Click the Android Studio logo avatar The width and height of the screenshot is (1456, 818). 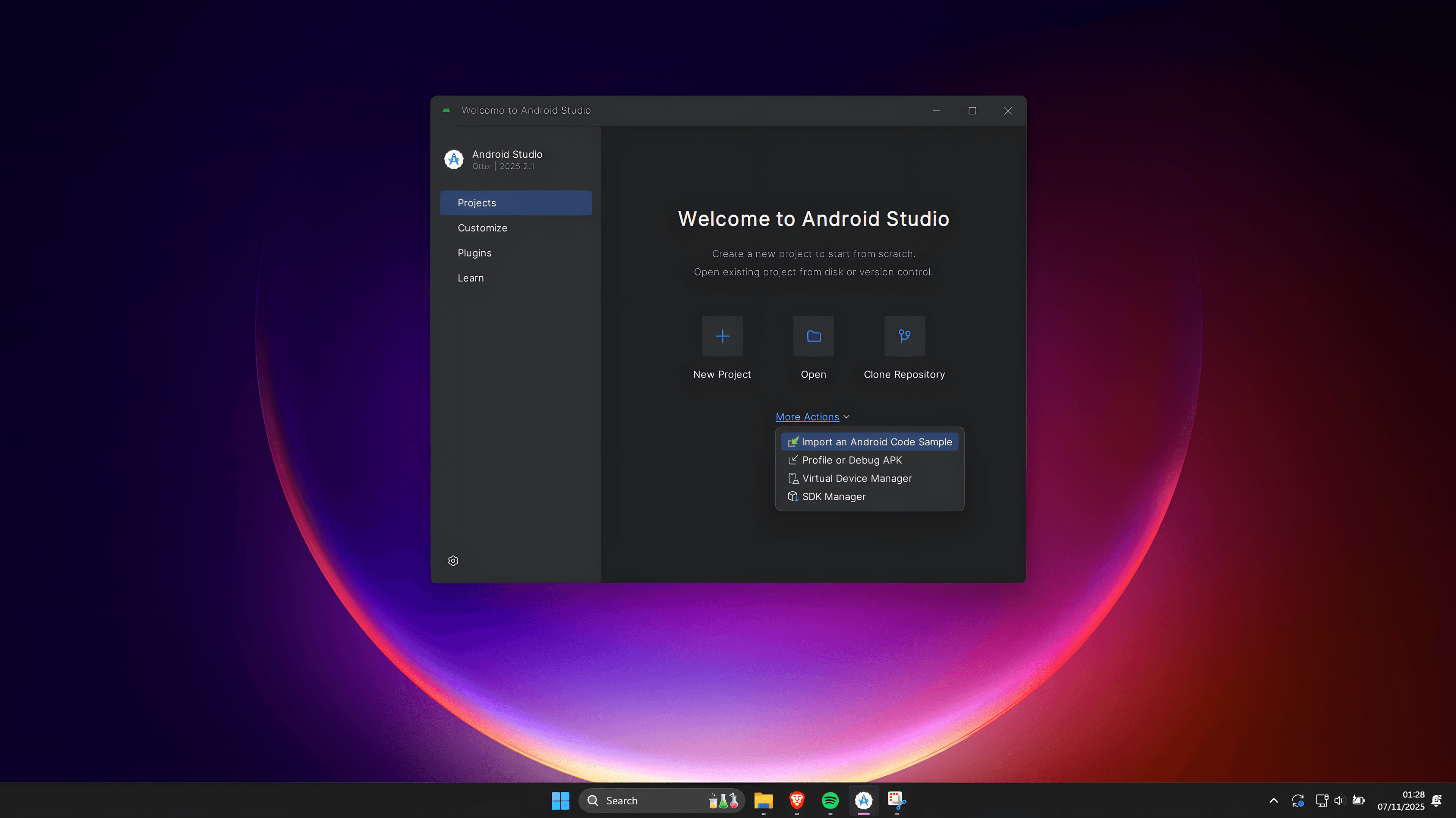[454, 159]
